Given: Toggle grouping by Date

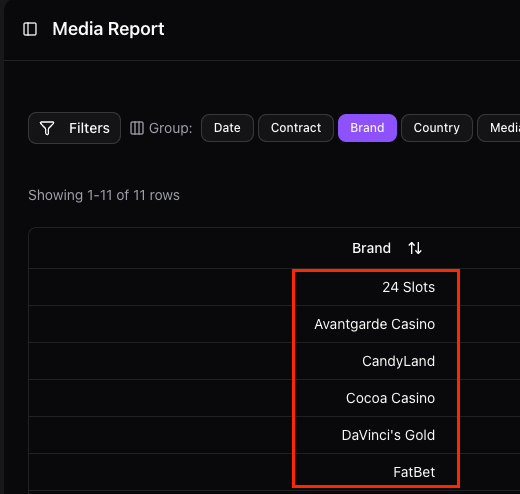Looking at the screenshot, I should click(227, 128).
